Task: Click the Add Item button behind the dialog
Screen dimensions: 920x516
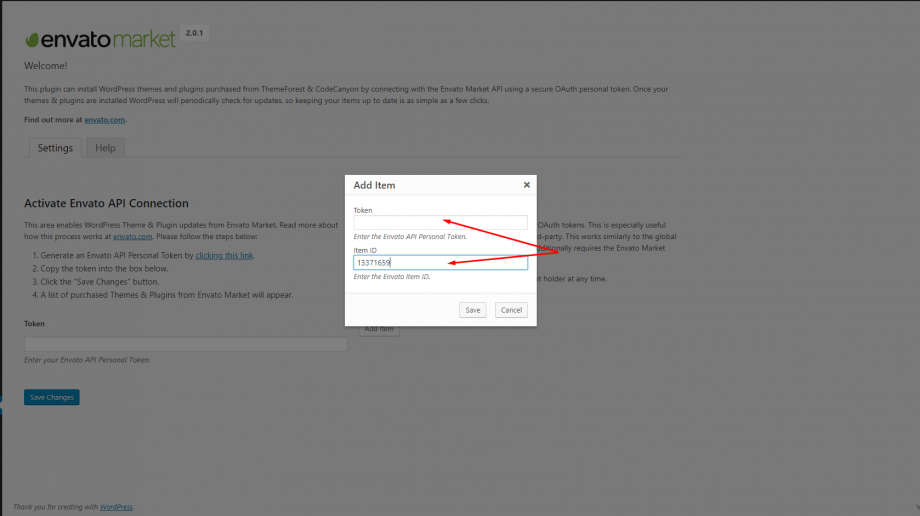Action: tap(379, 330)
